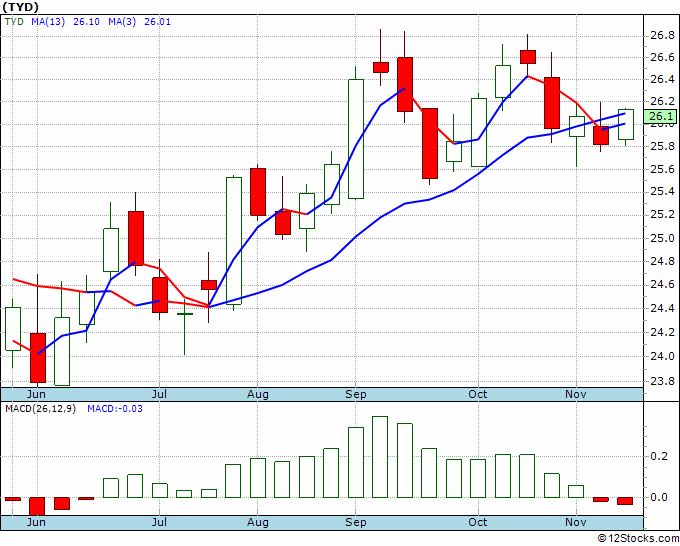The image size is (680, 546).
Task: Click Jul on the price chart time axis
Action: click(159, 394)
